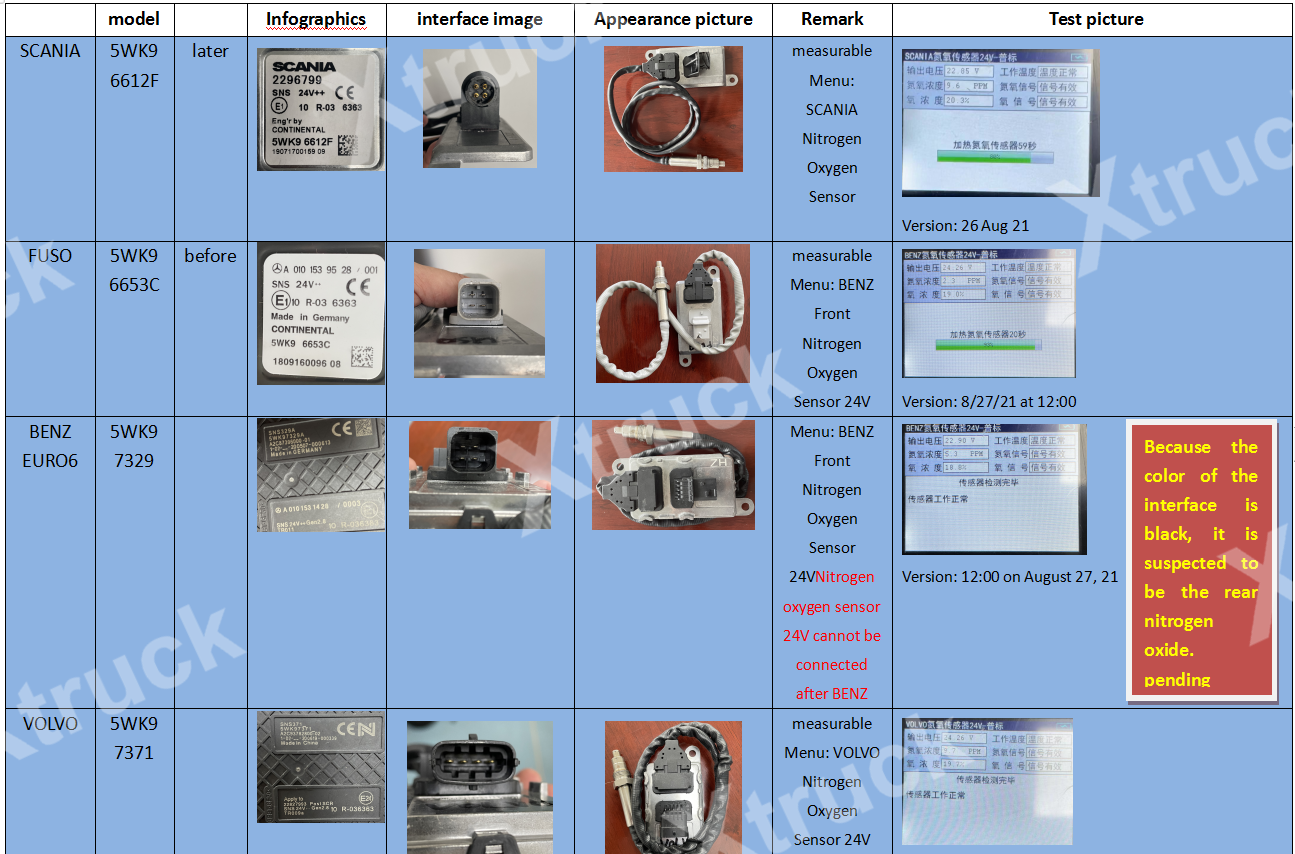
Task: View the BENZ EURO6 appearance picture
Action: [x=673, y=474]
